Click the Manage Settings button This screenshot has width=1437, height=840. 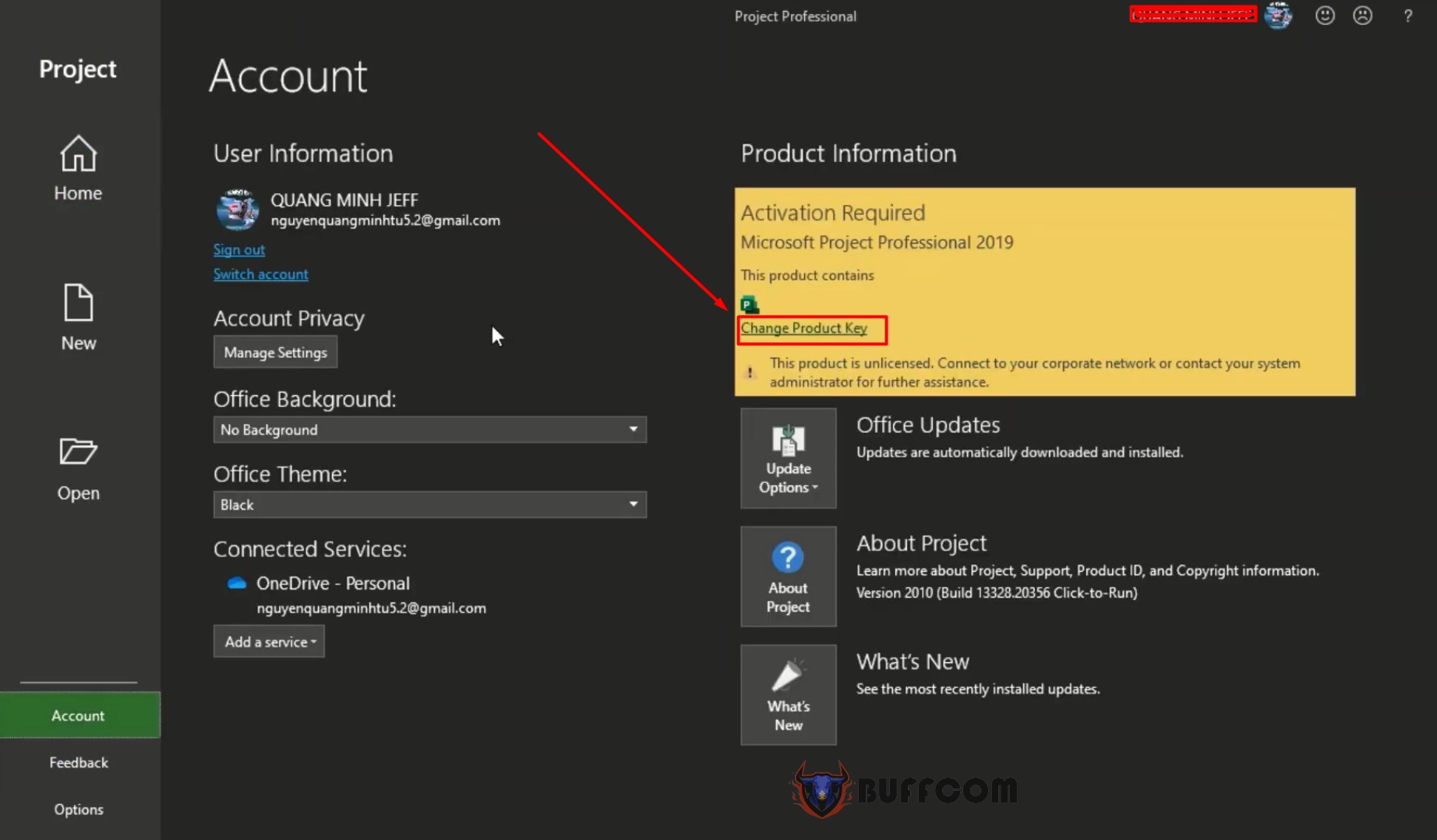coord(275,352)
